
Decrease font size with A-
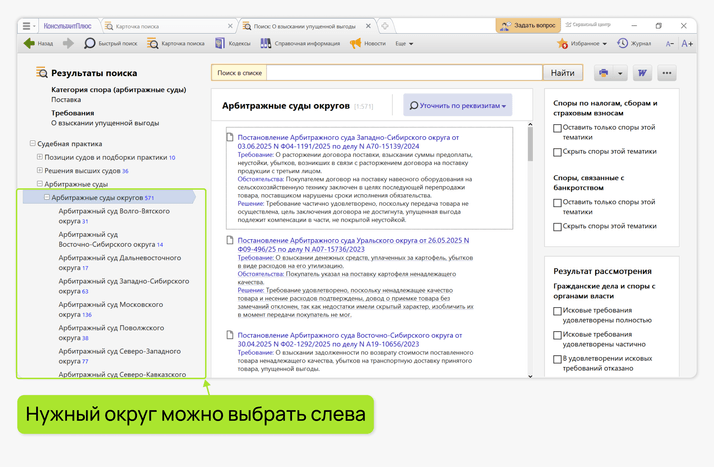click(x=669, y=44)
